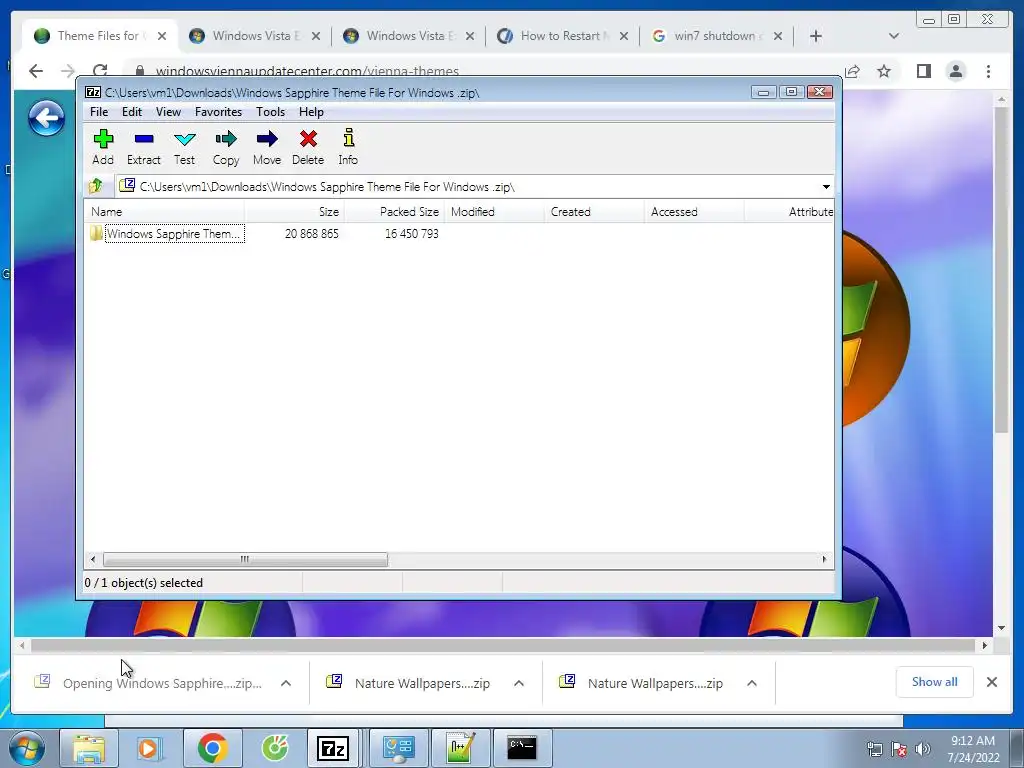The image size is (1024, 768).
Task: Switch to the win7 shutdown Google tab
Action: pyautogui.click(x=717, y=36)
